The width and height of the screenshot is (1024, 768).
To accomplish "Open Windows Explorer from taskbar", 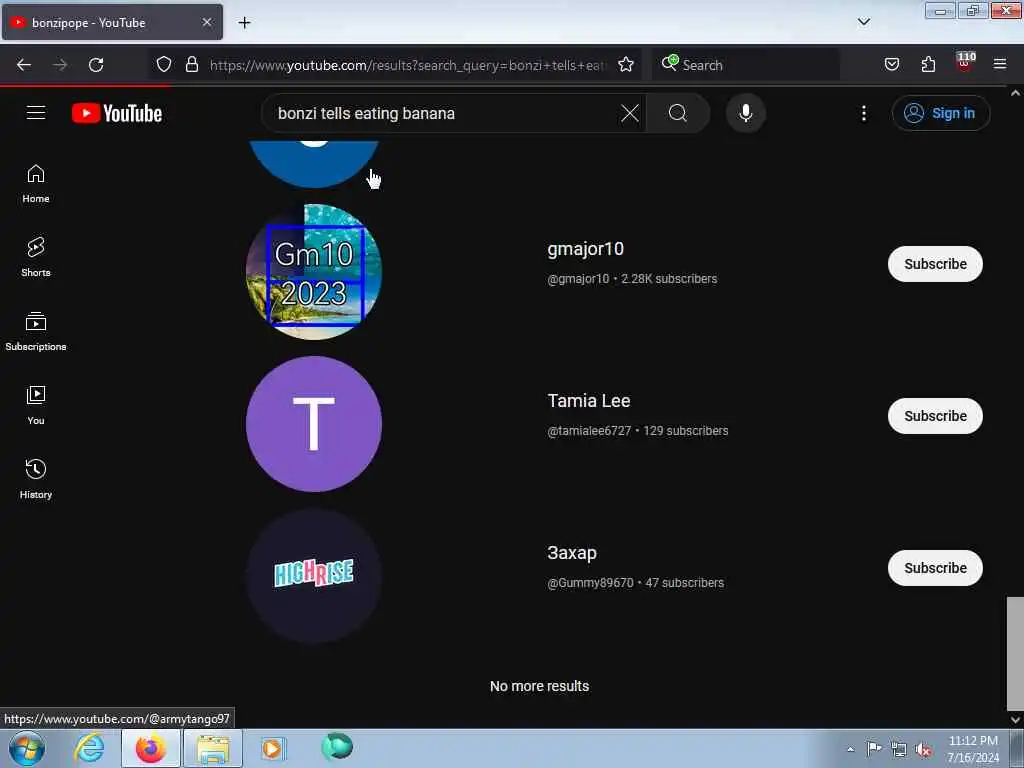I will (213, 748).
